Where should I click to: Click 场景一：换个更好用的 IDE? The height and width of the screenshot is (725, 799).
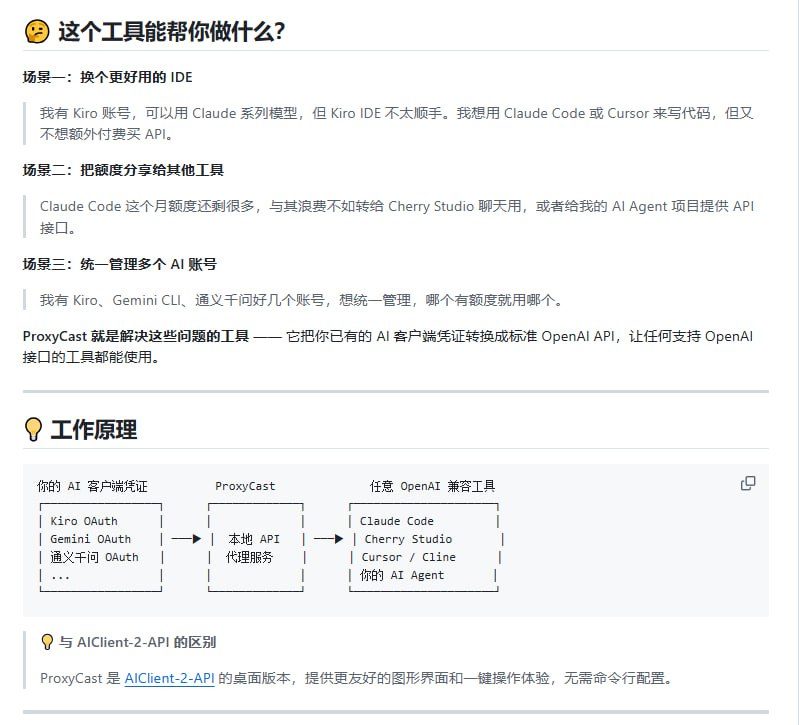click(108, 77)
